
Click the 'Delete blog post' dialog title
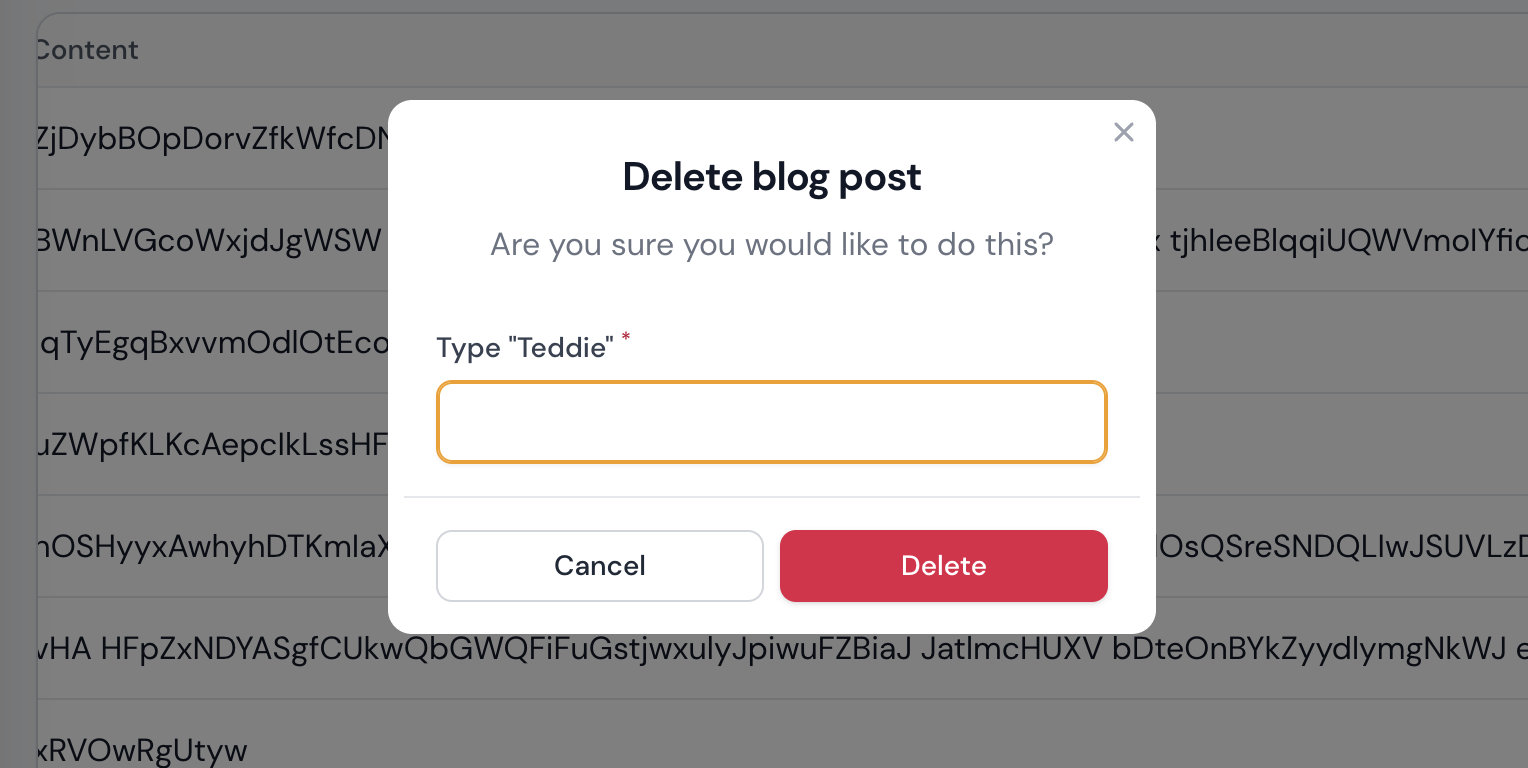coord(771,177)
